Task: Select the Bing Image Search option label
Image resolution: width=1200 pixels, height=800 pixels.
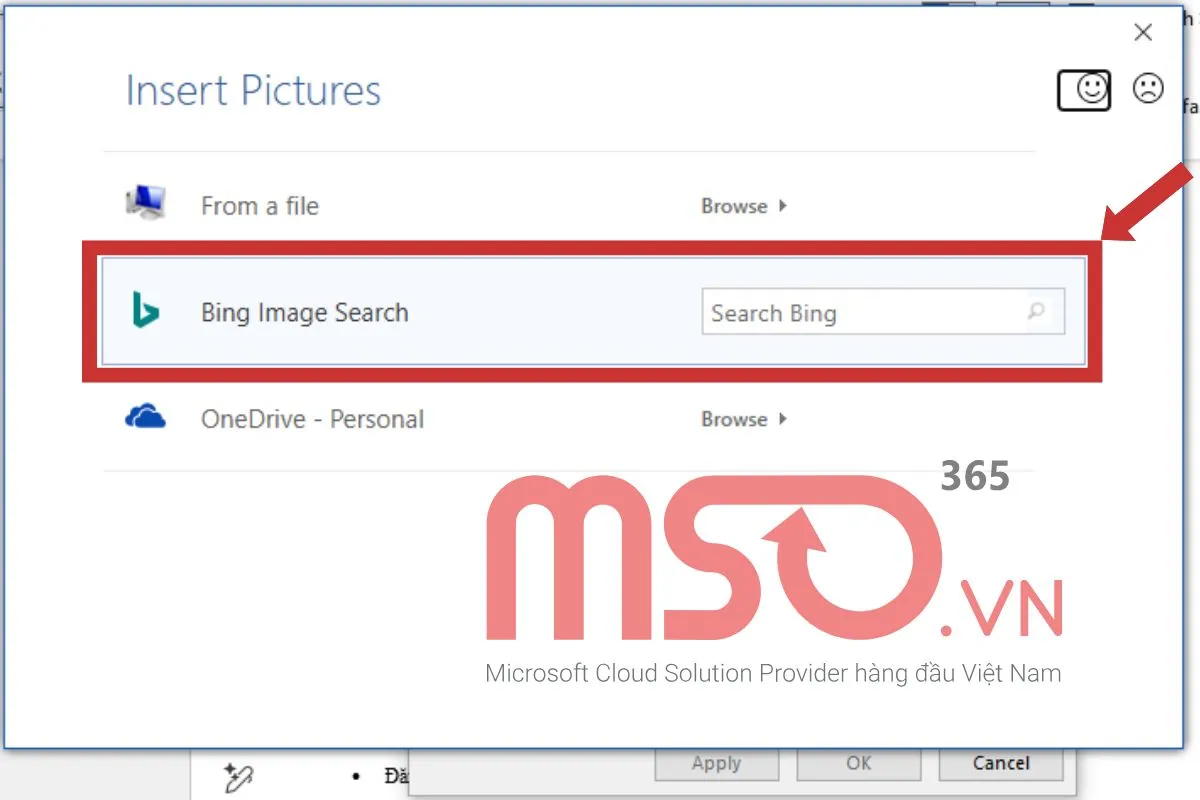Action: click(305, 312)
